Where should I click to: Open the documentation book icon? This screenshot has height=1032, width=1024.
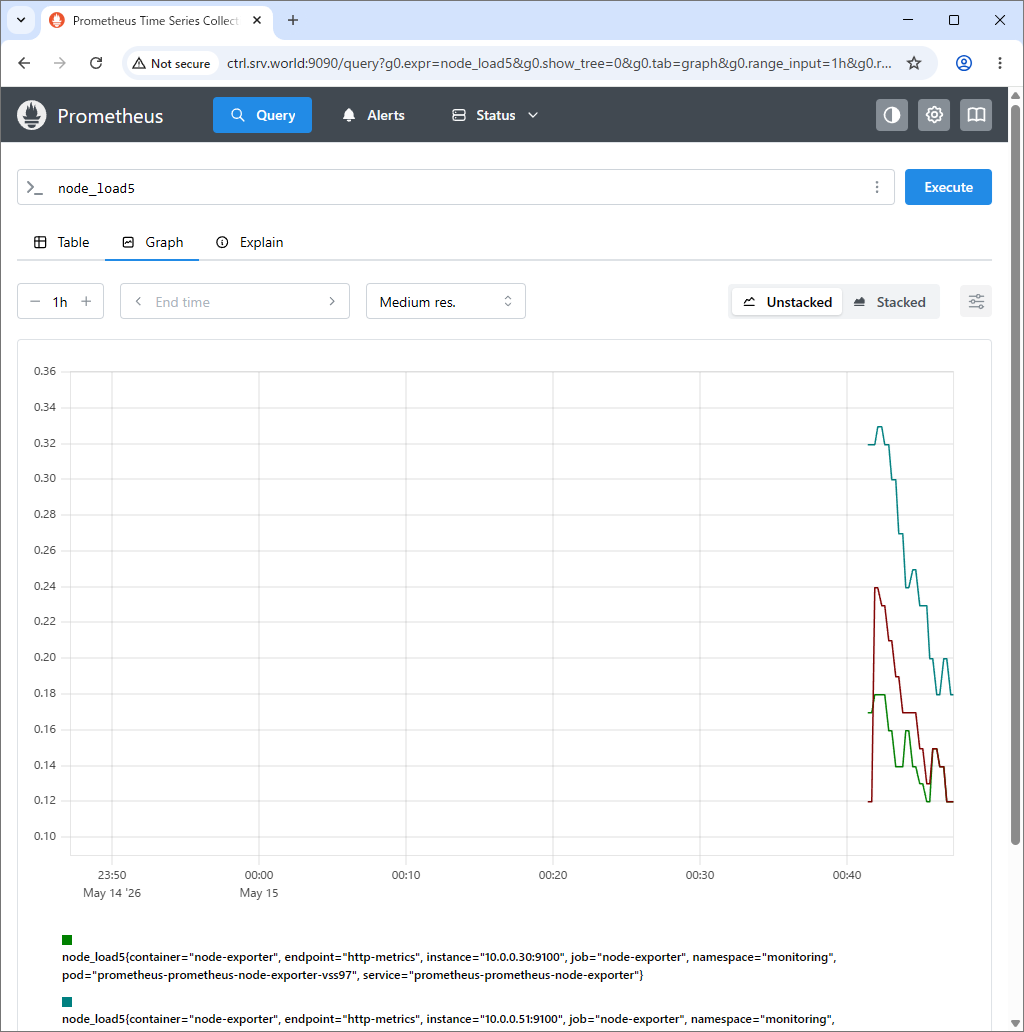coord(976,115)
